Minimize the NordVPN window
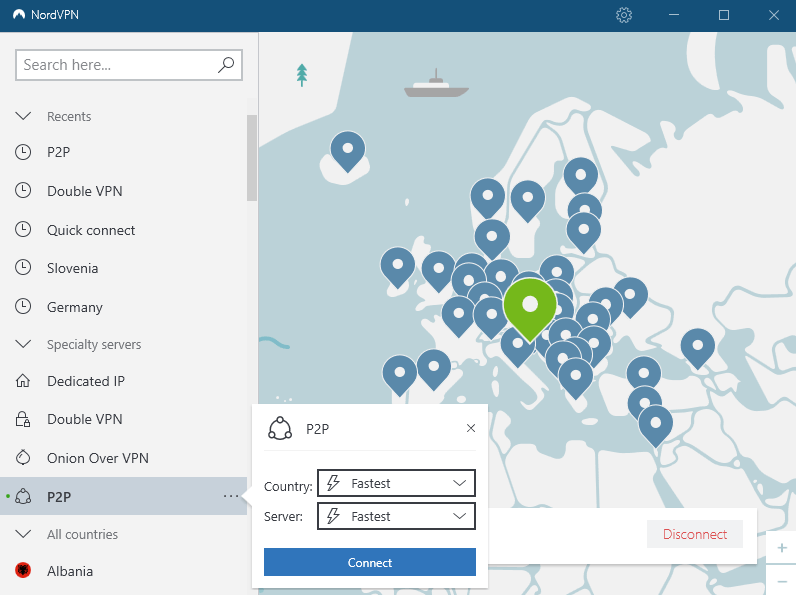796x595 pixels. (674, 15)
